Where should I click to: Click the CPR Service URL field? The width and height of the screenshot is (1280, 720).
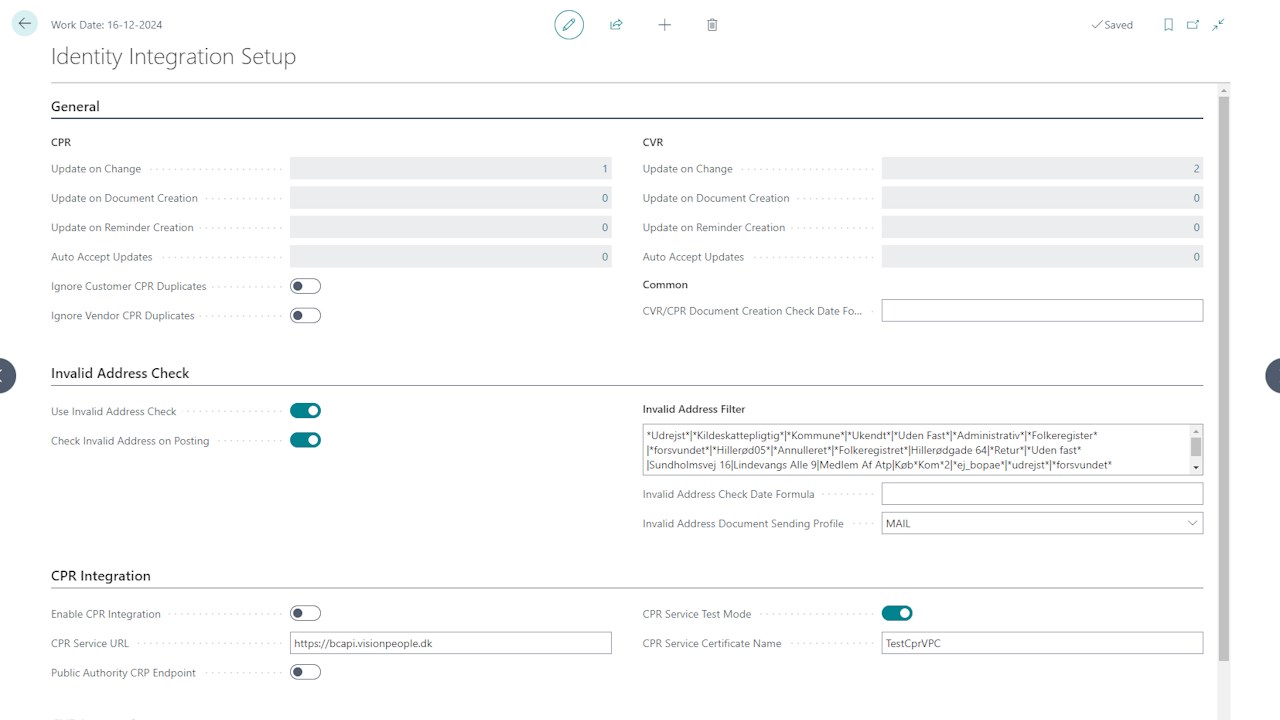click(x=451, y=643)
